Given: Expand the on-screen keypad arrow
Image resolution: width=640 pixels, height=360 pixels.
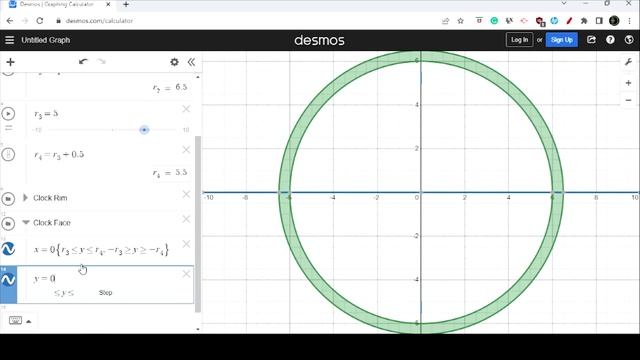Looking at the screenshot, I should 29,322.
